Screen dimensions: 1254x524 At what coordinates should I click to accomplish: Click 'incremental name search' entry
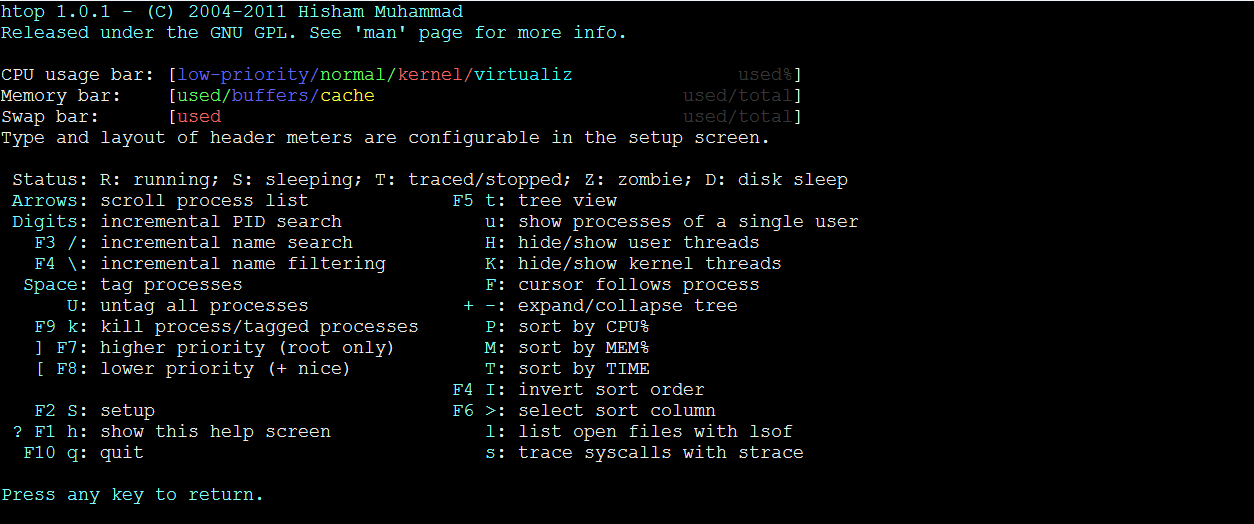point(226,243)
